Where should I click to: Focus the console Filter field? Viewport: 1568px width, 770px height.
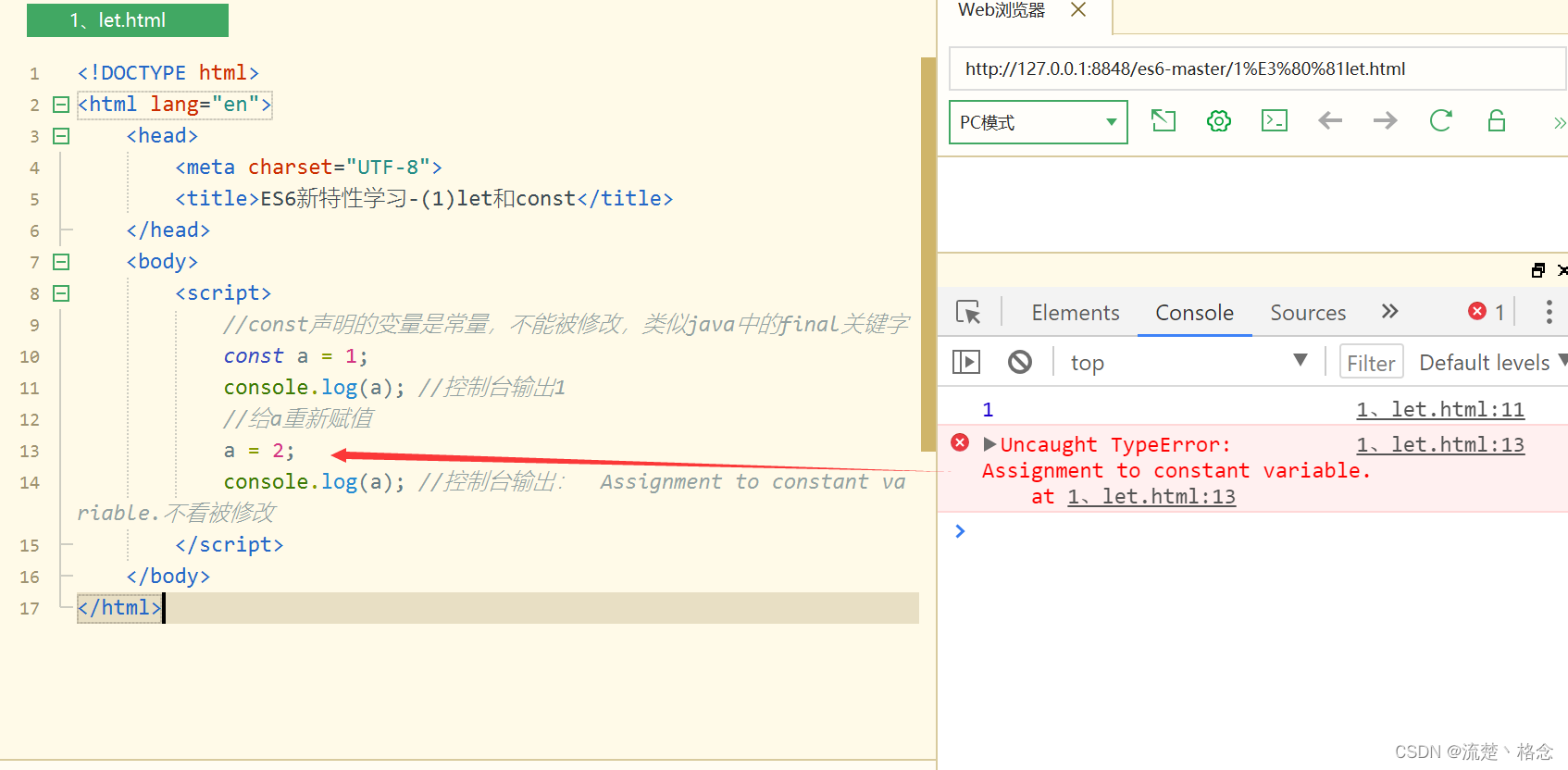(1371, 362)
